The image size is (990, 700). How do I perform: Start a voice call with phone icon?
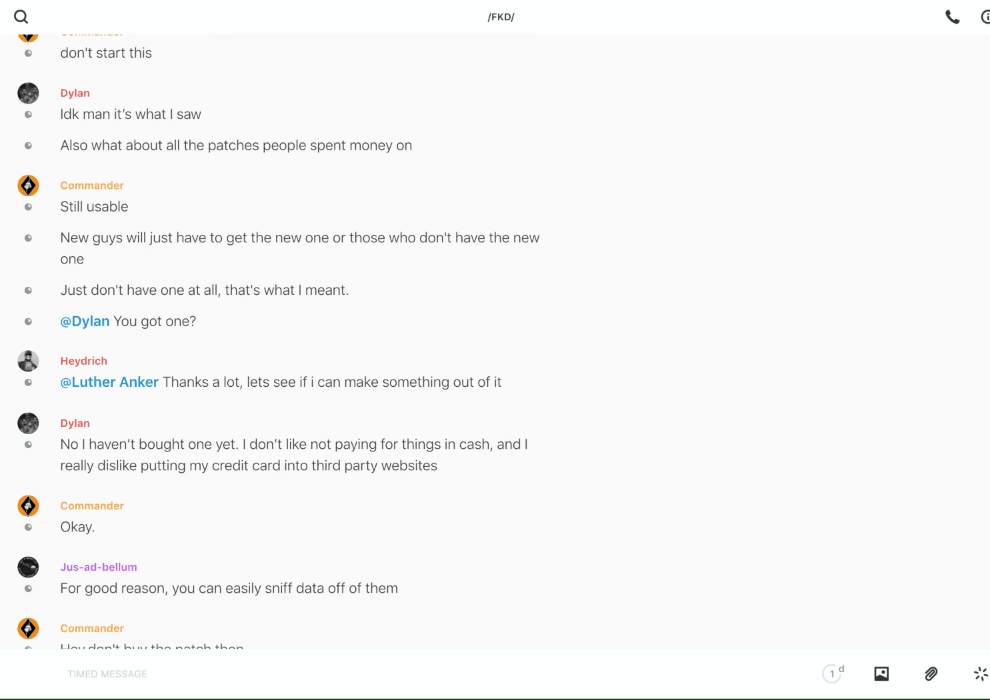pos(952,17)
